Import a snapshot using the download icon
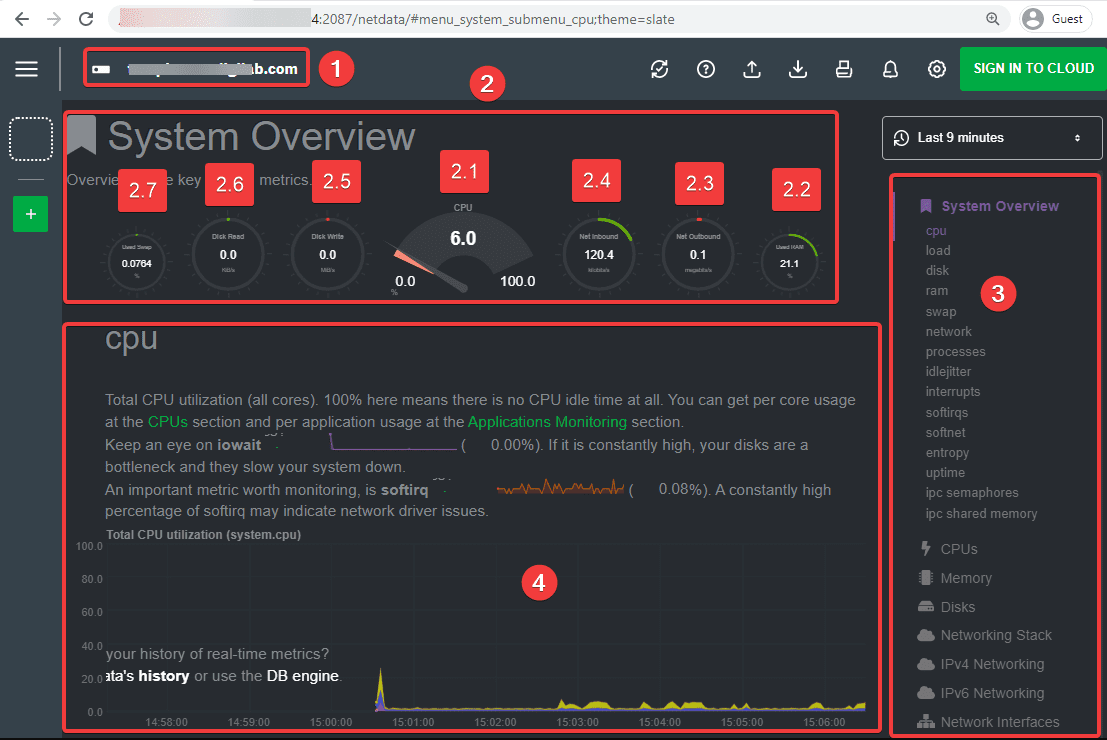Image resolution: width=1107 pixels, height=740 pixels. [797, 69]
